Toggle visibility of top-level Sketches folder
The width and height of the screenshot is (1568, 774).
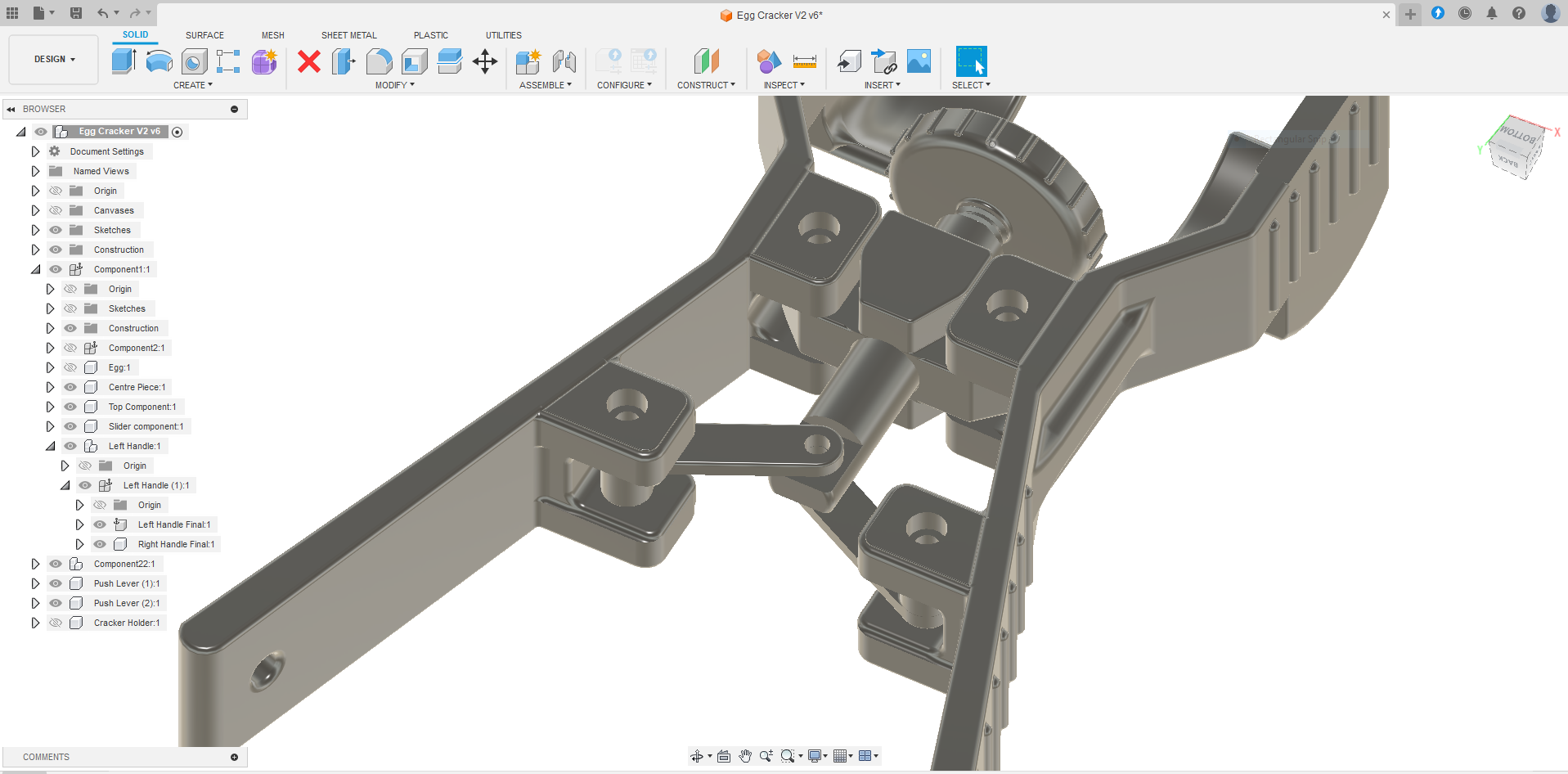[56, 230]
